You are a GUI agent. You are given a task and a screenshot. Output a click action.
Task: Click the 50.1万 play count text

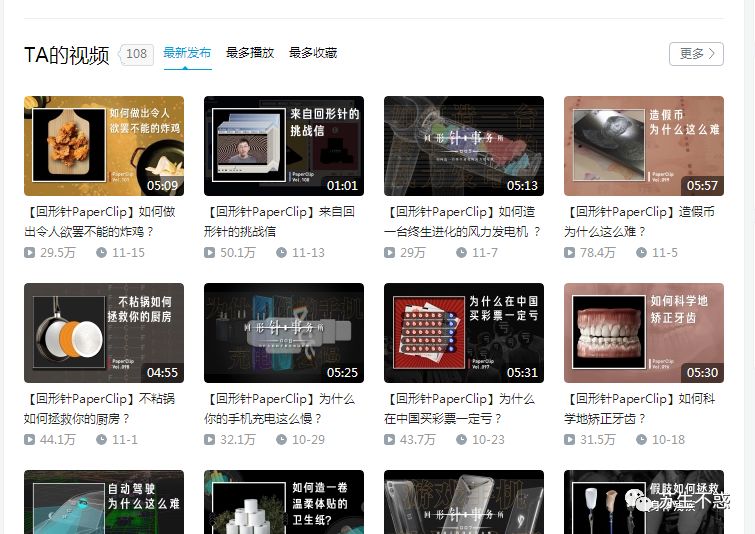[x=238, y=252]
